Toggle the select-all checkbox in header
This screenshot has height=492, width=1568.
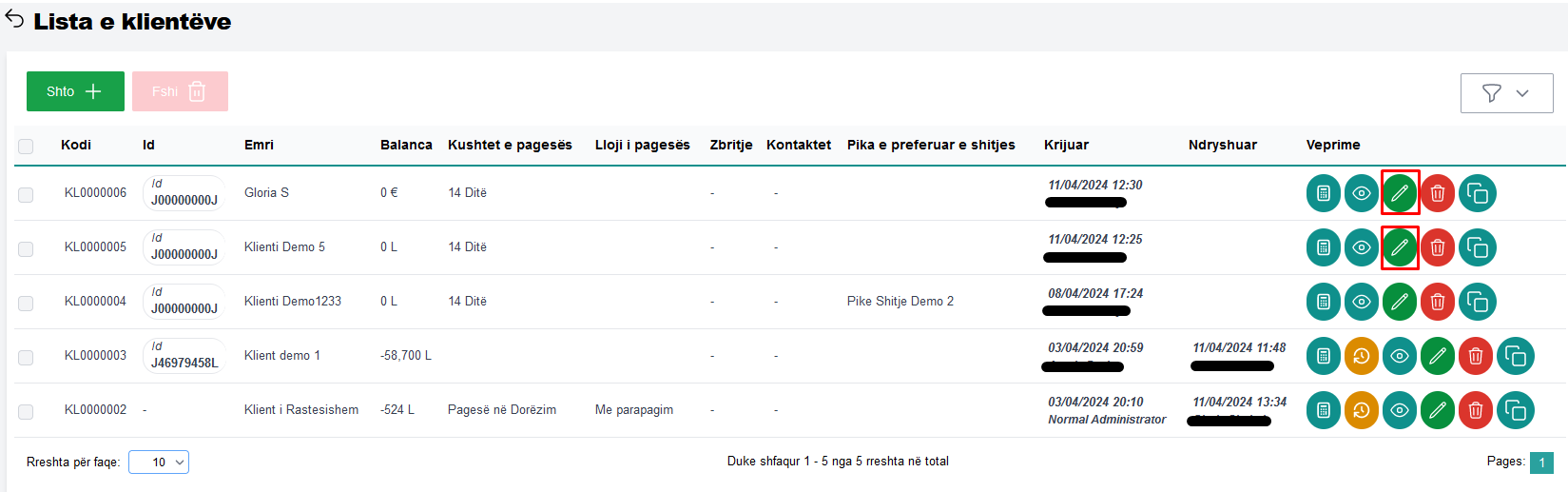tap(26, 146)
